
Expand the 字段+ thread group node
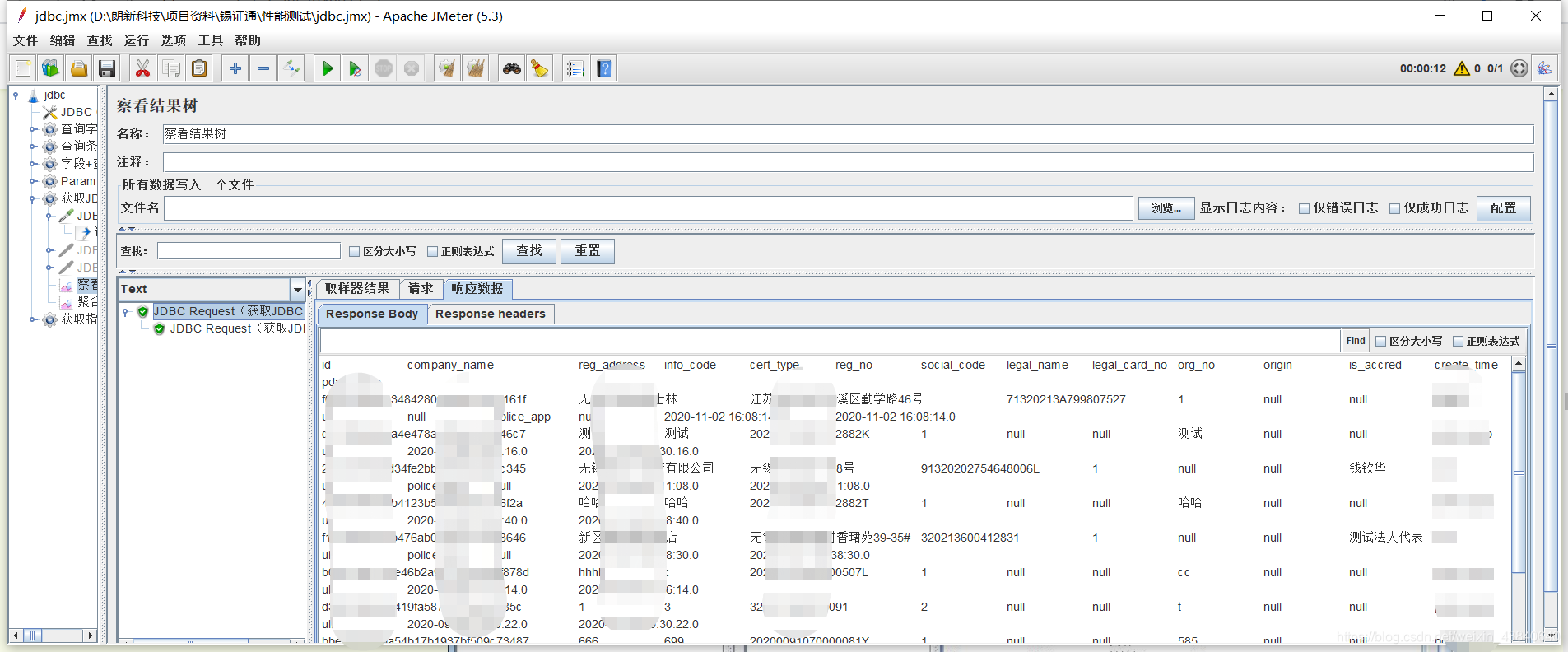pyautogui.click(x=33, y=164)
